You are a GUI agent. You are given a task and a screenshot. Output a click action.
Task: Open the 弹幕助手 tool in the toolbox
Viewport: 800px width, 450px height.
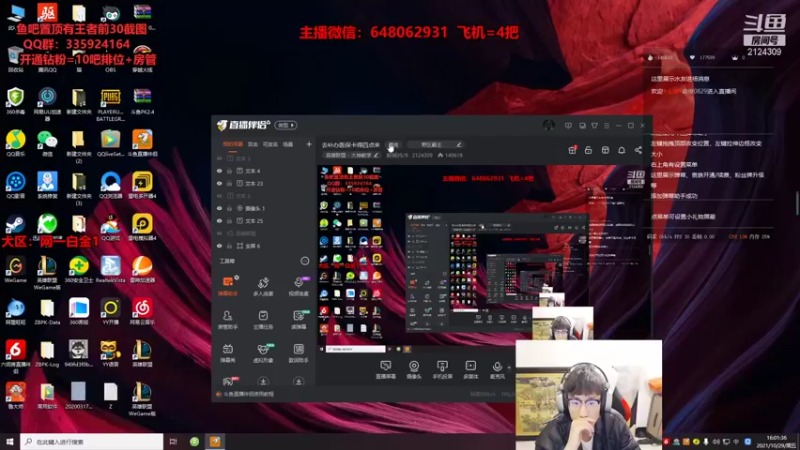click(x=228, y=285)
